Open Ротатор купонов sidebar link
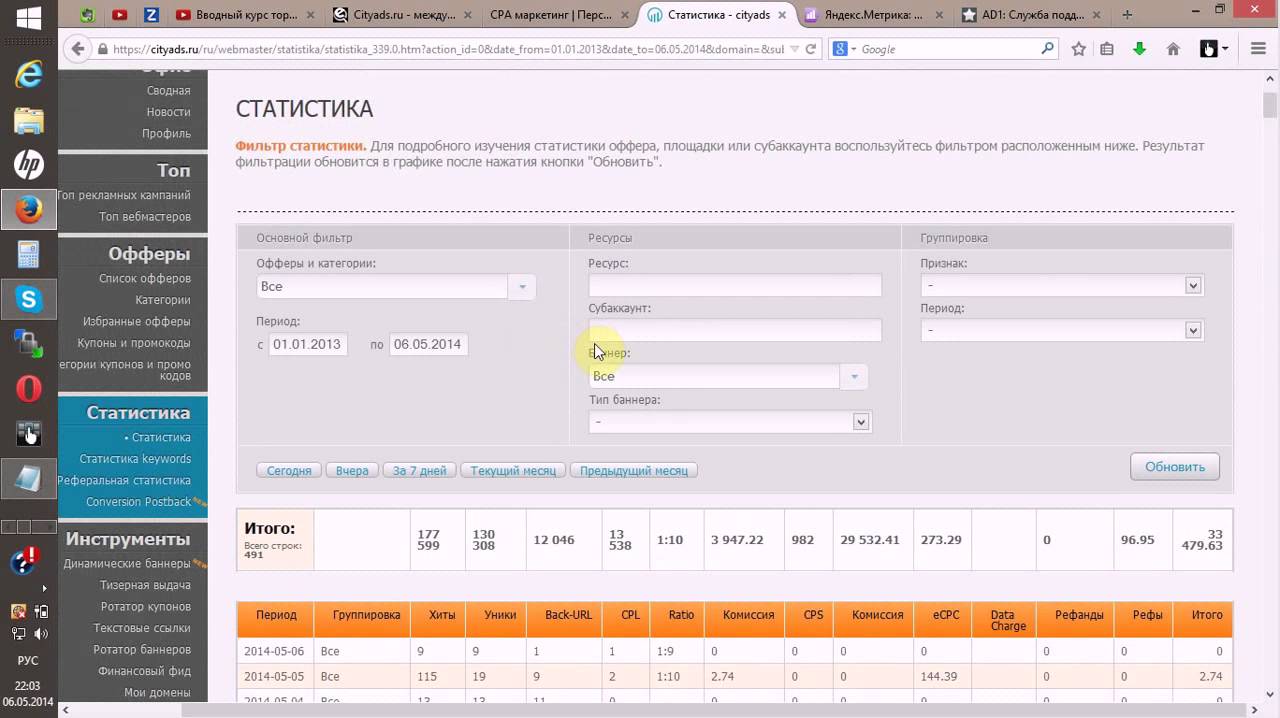The width and height of the screenshot is (1280, 718). (x=146, y=607)
